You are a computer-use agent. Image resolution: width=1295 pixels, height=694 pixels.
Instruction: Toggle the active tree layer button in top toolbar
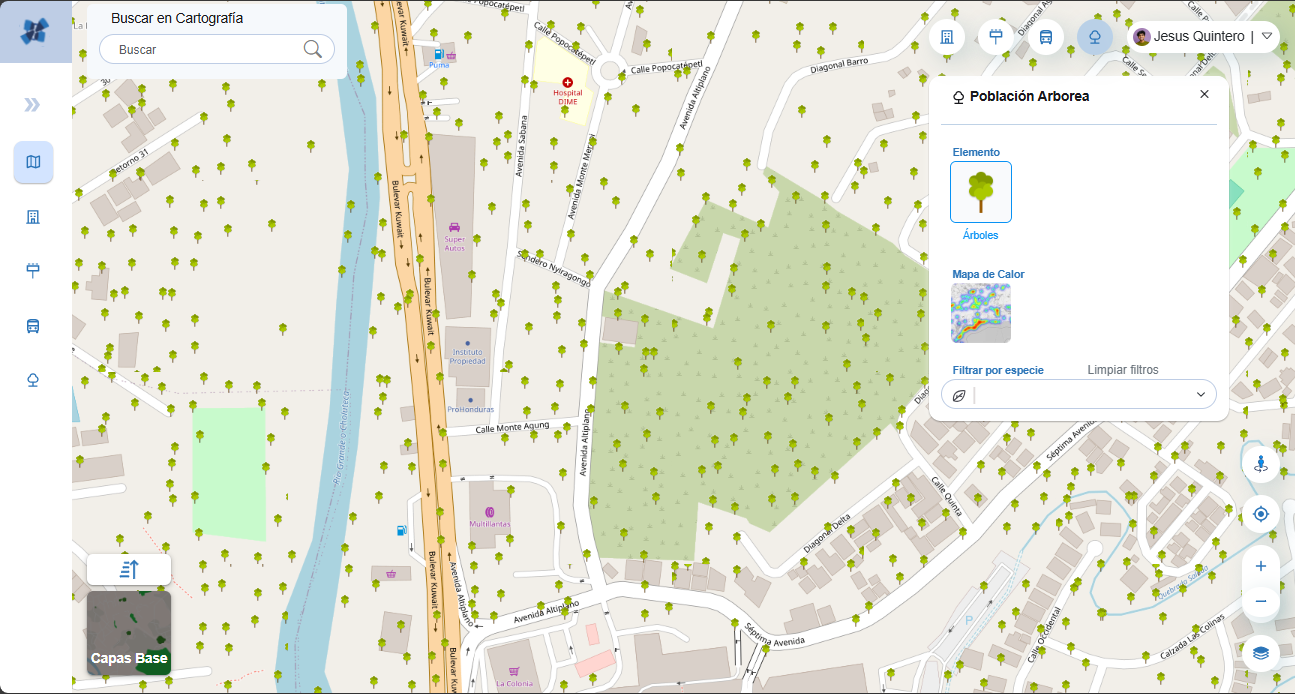pos(1095,37)
